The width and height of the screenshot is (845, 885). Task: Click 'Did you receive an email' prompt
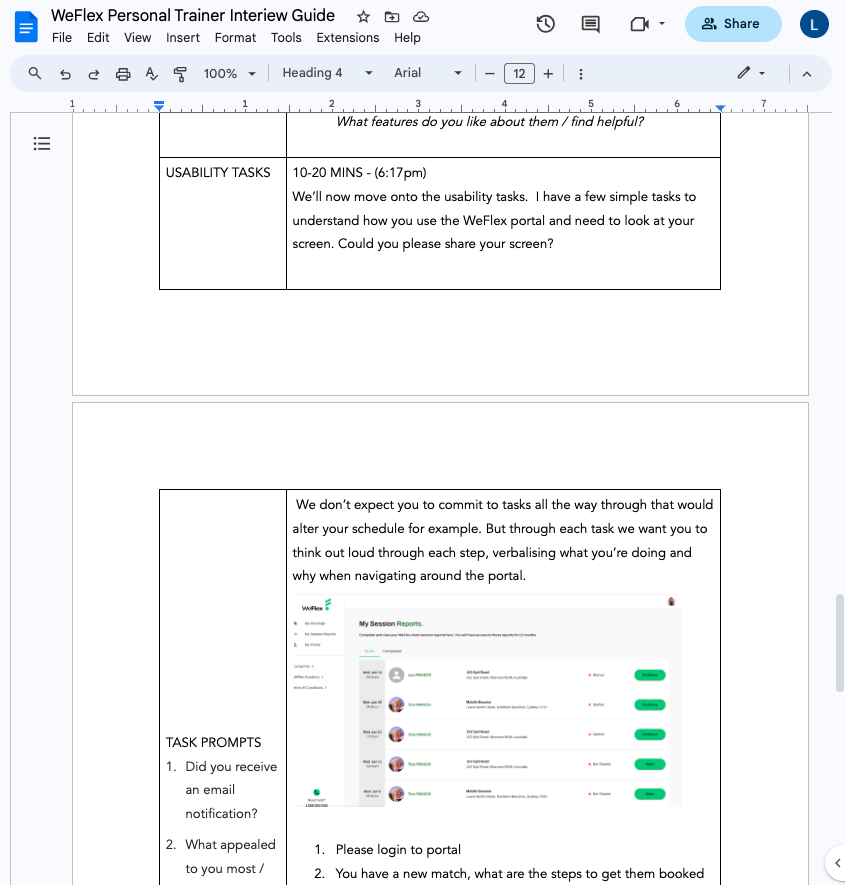click(x=231, y=790)
